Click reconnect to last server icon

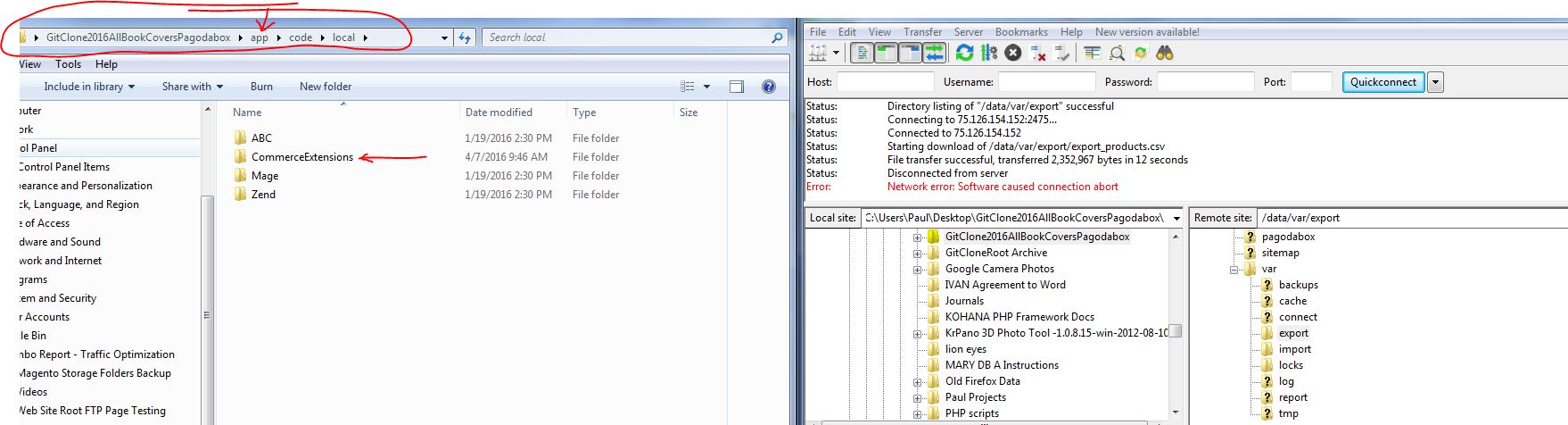[1061, 54]
